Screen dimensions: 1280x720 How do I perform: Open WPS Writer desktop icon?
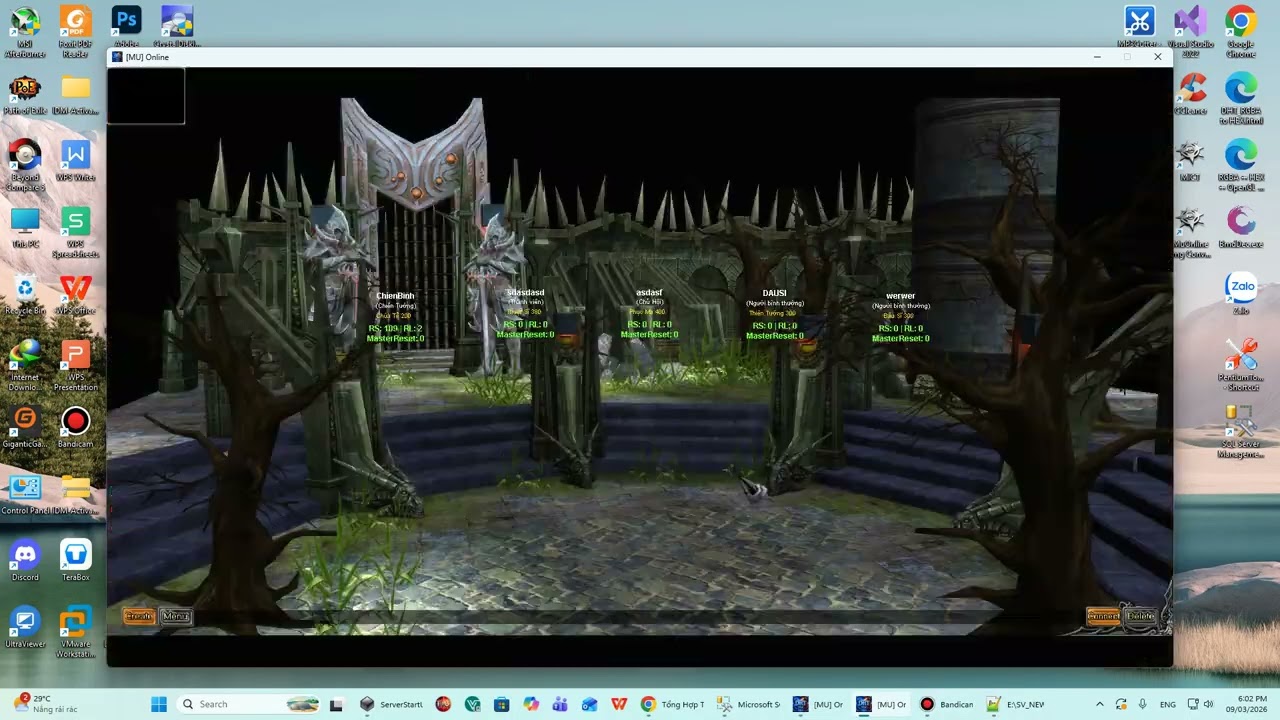pos(75,161)
